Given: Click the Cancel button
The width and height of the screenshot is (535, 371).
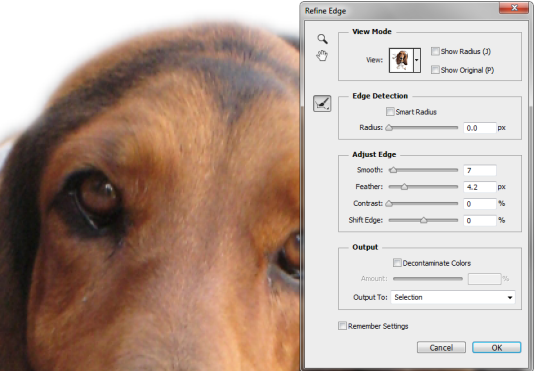Looking at the screenshot, I should coord(441,347).
